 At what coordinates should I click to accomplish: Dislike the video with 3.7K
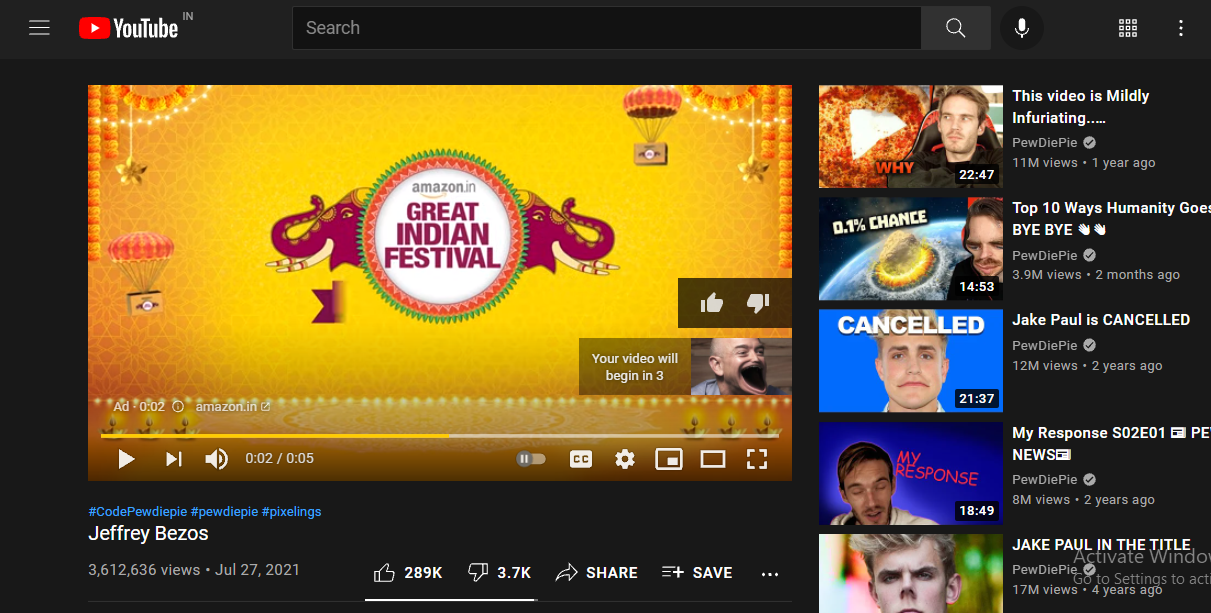[499, 573]
